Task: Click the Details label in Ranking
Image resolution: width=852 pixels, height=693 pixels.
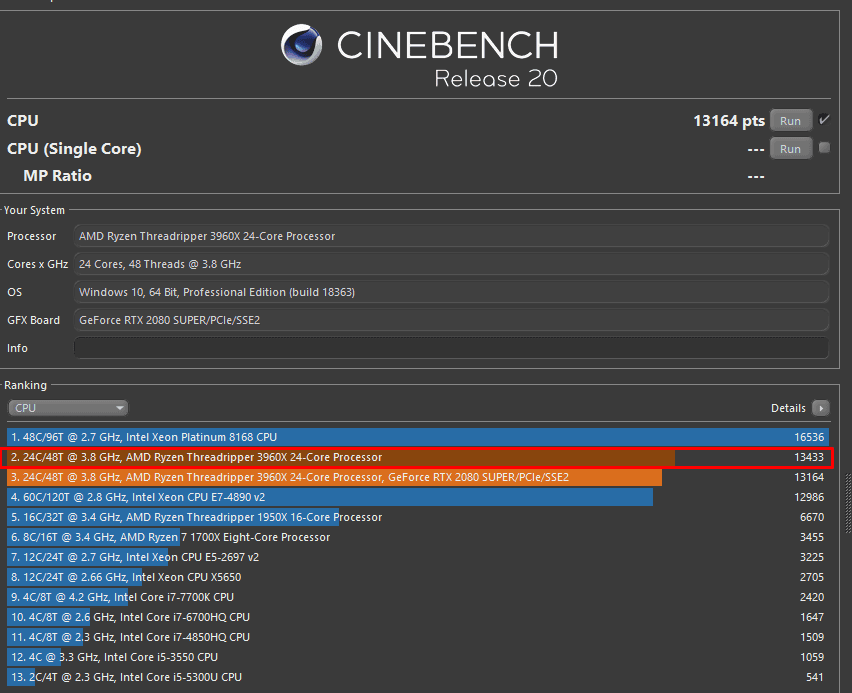Action: pyautogui.click(x=788, y=408)
